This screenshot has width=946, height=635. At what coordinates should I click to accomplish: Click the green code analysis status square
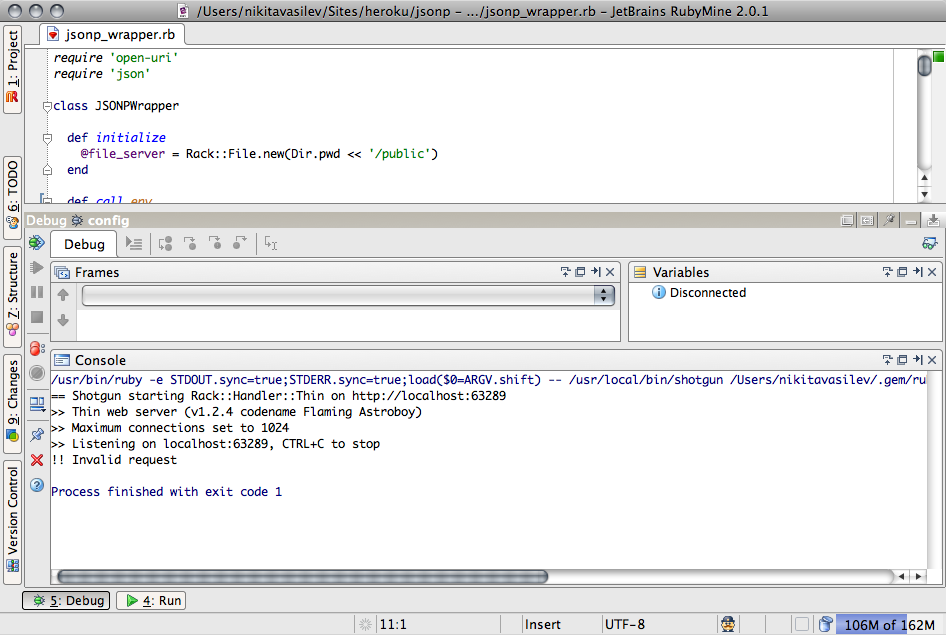[938, 56]
